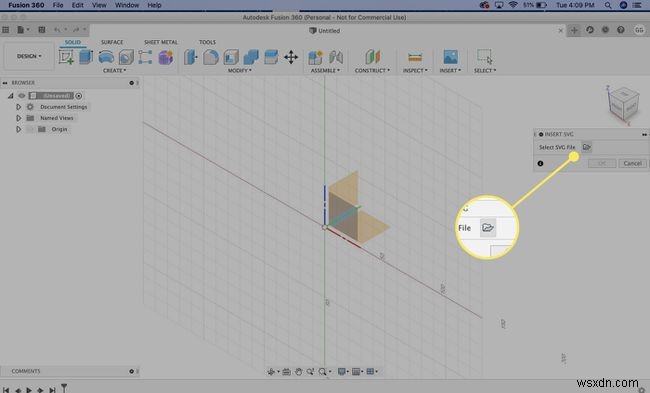Click the Wi-Fi status icon
Image resolution: width=650 pixels, height=393 pixels.
513,5
